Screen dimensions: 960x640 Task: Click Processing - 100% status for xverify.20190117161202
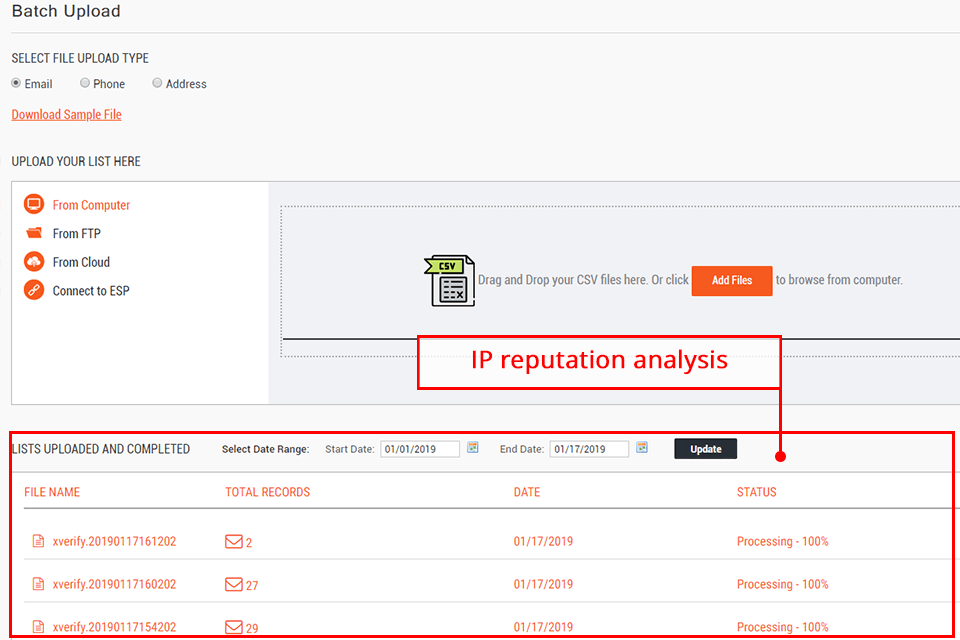click(782, 541)
